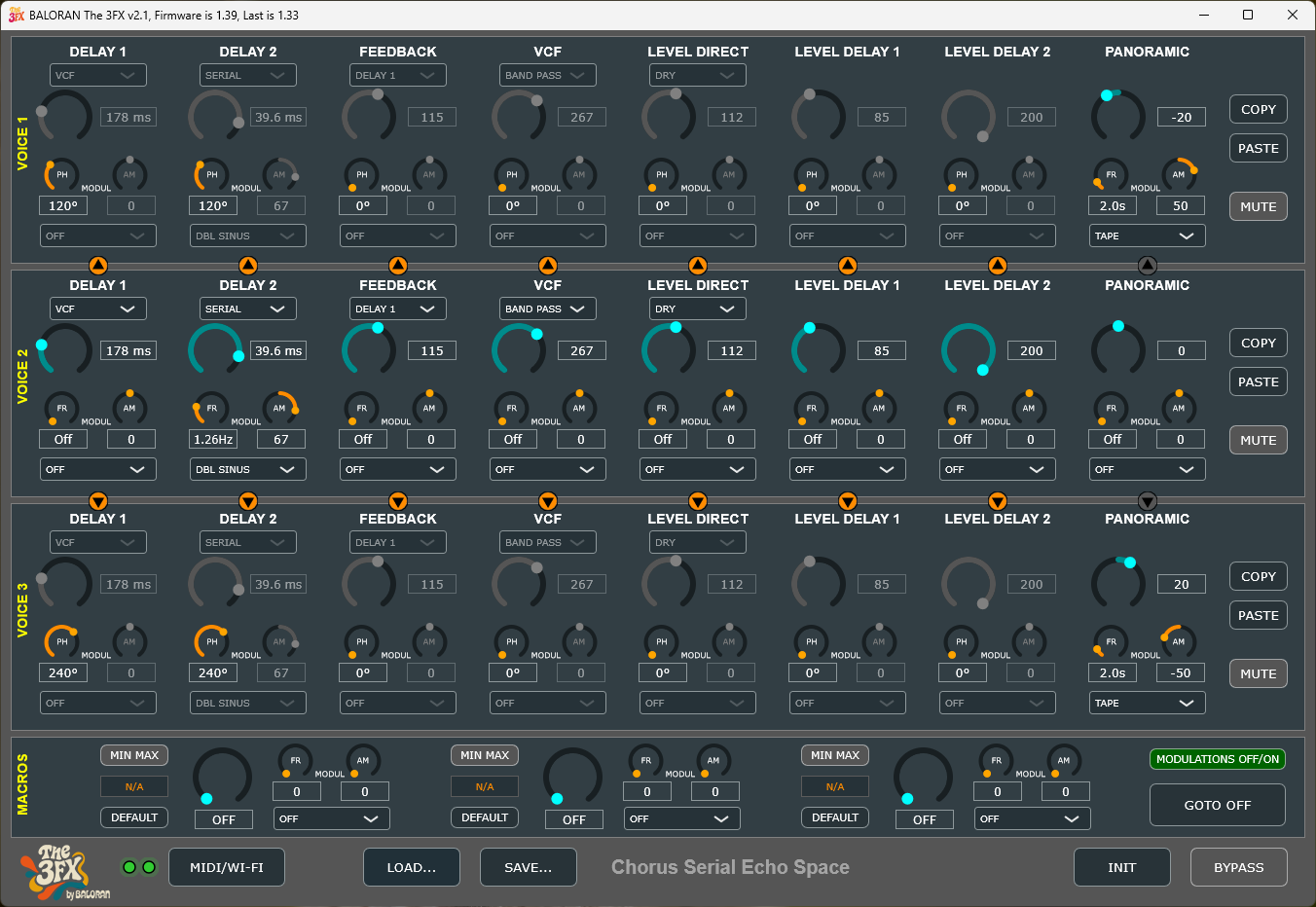The width and height of the screenshot is (1316, 907).
Task: Mute Voice 2
Action: [x=1258, y=439]
